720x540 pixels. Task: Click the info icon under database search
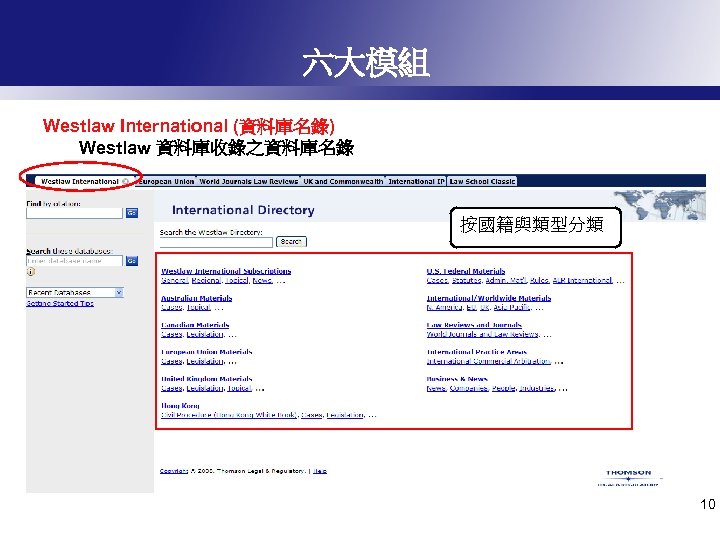click(31, 272)
